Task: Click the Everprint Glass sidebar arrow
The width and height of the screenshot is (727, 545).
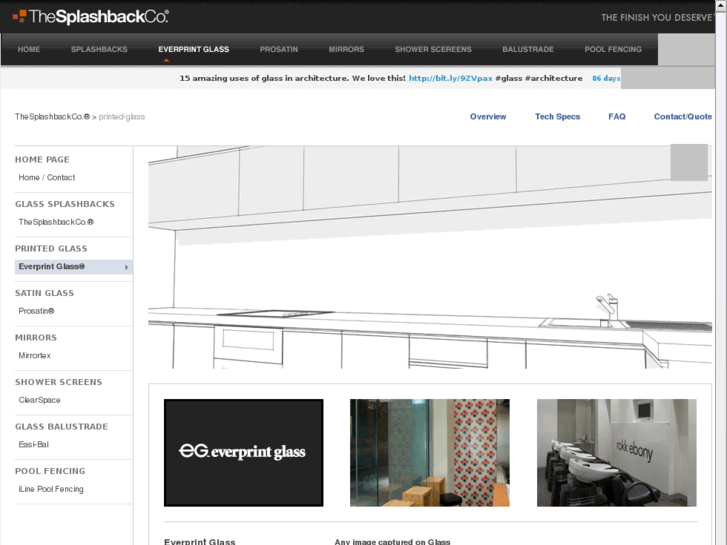Action: point(126,267)
